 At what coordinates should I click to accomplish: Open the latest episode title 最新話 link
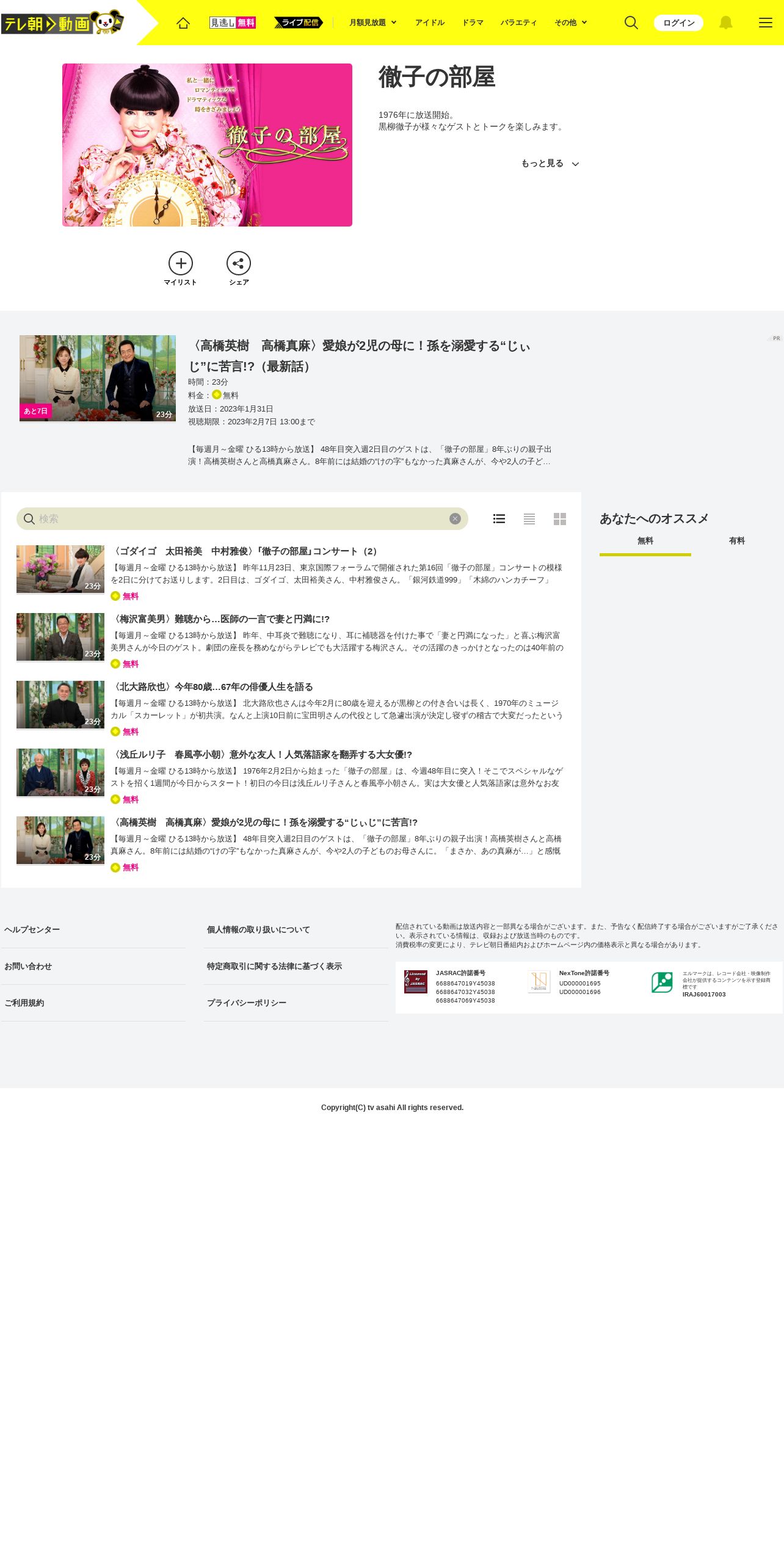(x=359, y=356)
